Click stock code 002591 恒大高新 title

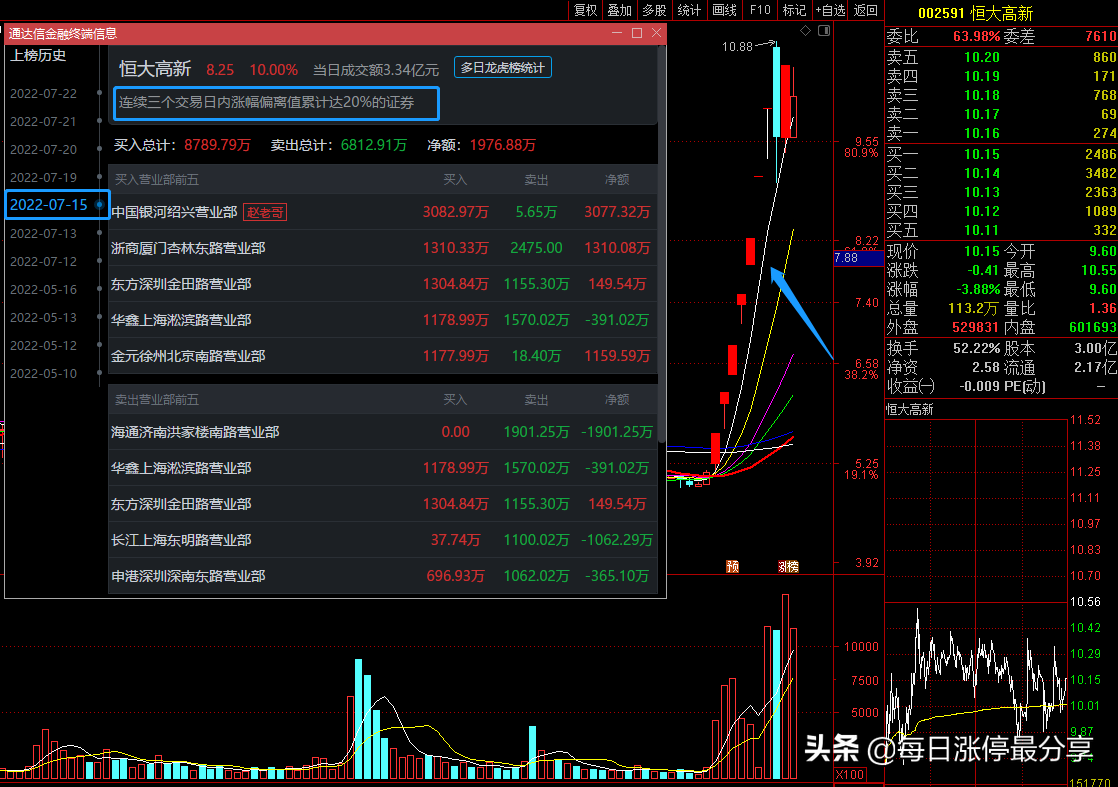975,13
